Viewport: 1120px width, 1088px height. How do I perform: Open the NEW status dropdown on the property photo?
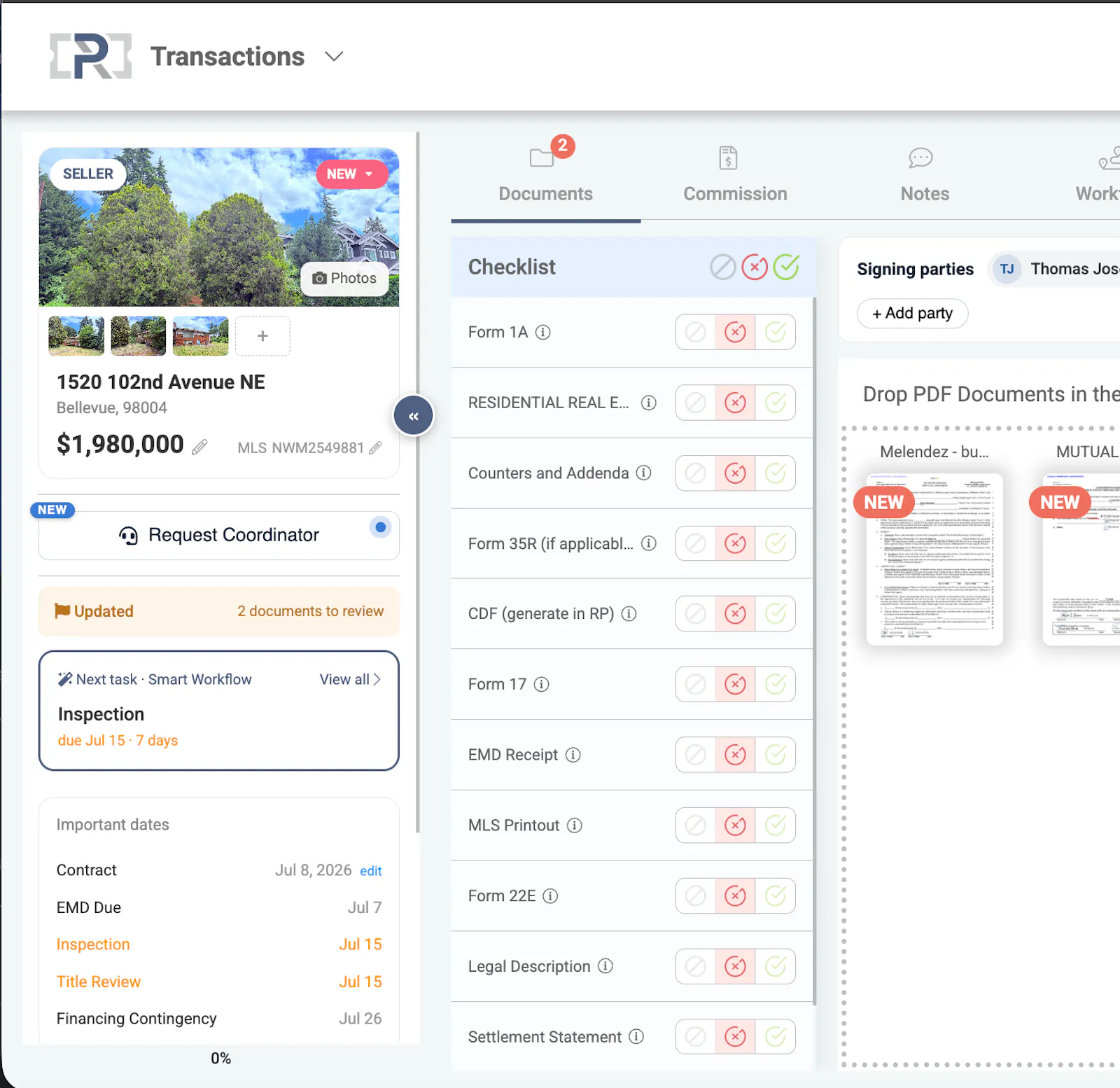[x=351, y=174]
